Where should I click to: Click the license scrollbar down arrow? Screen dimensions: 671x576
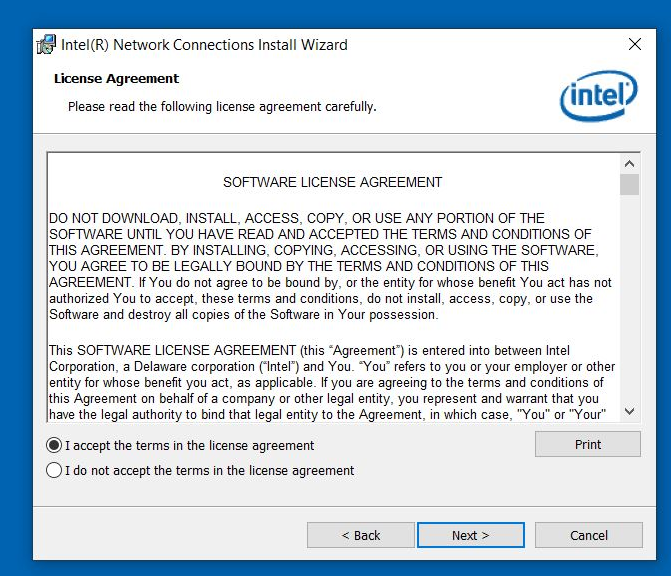tap(629, 411)
